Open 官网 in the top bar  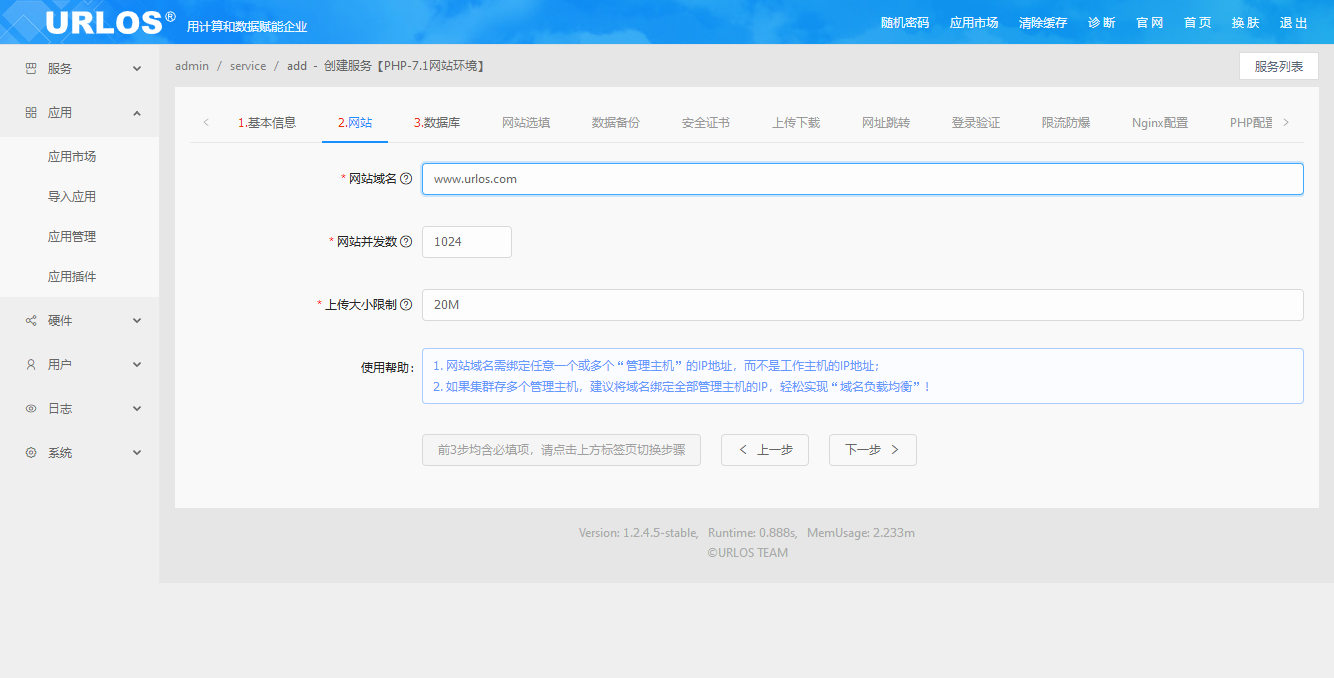pyautogui.click(x=1150, y=23)
